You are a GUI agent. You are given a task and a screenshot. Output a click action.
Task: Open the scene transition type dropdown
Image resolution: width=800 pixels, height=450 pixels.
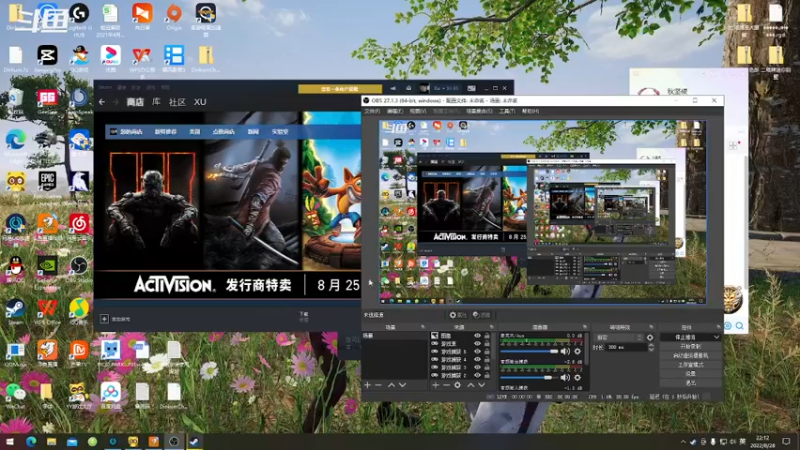point(618,338)
